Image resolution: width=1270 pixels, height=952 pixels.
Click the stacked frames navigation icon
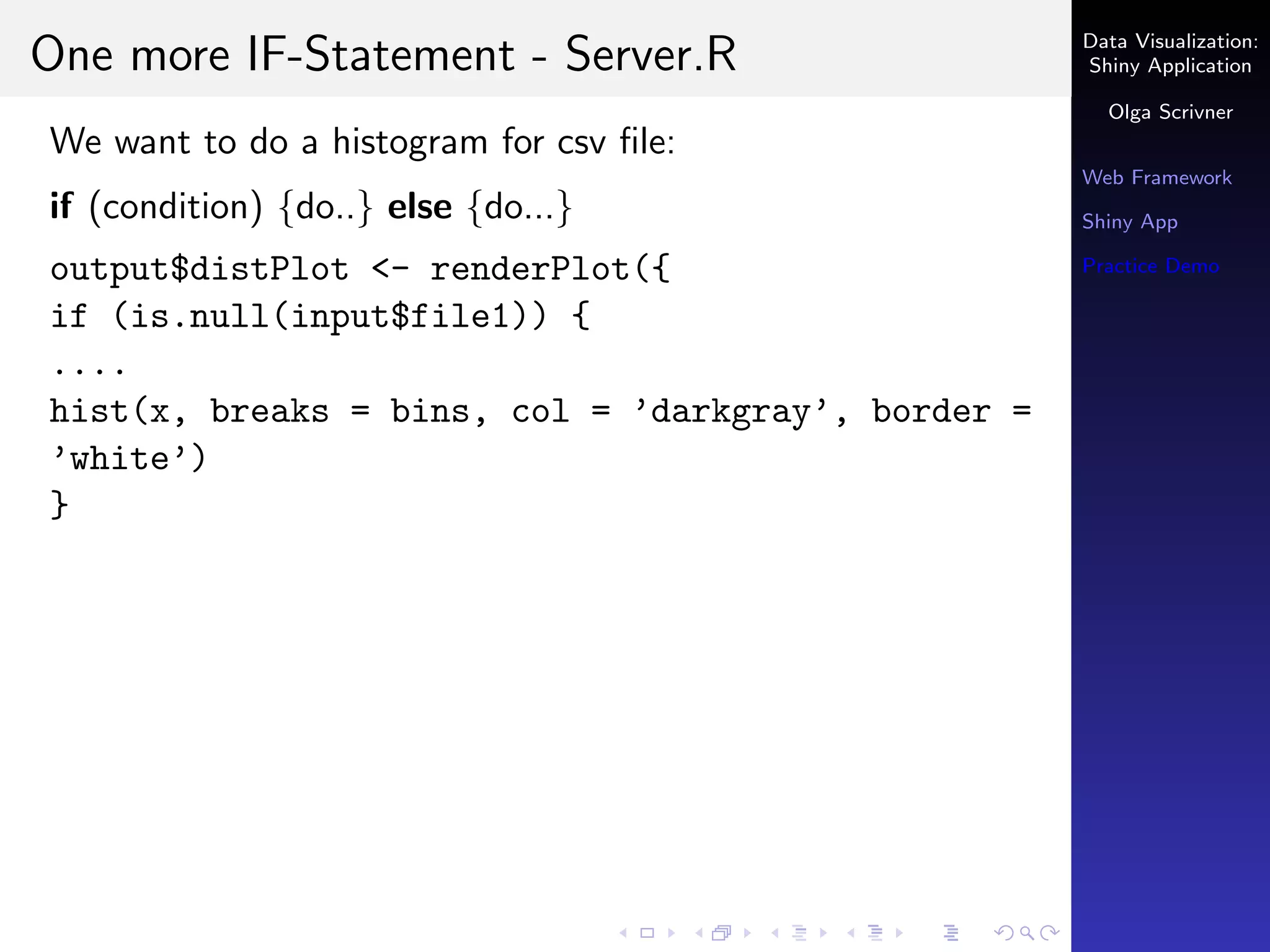[721, 933]
